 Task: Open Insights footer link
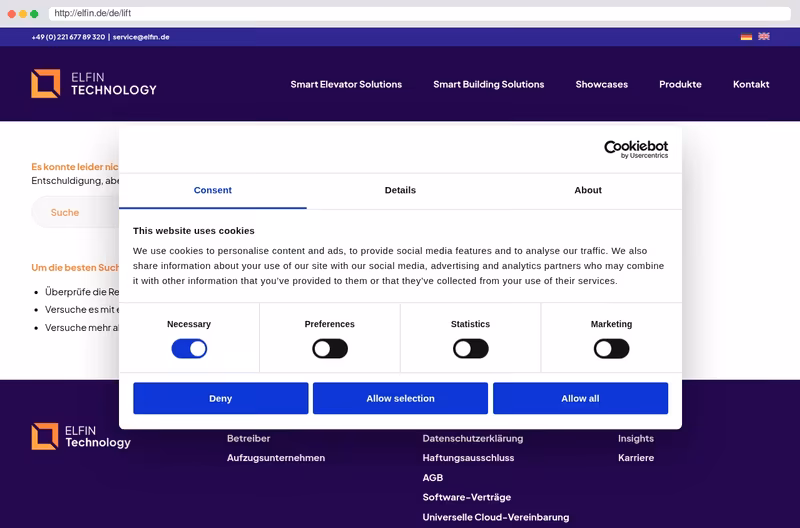pyautogui.click(x=636, y=438)
